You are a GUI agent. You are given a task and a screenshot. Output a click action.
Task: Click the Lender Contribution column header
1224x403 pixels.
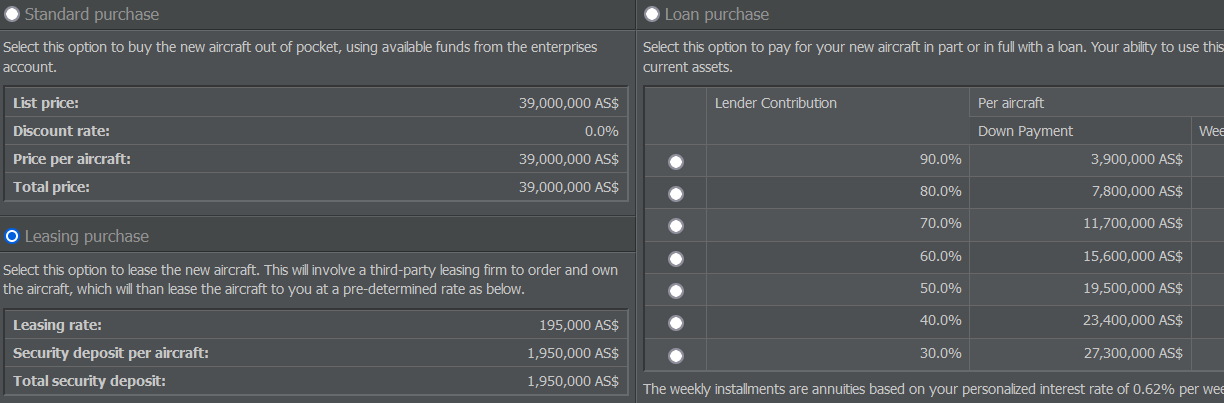(x=775, y=103)
